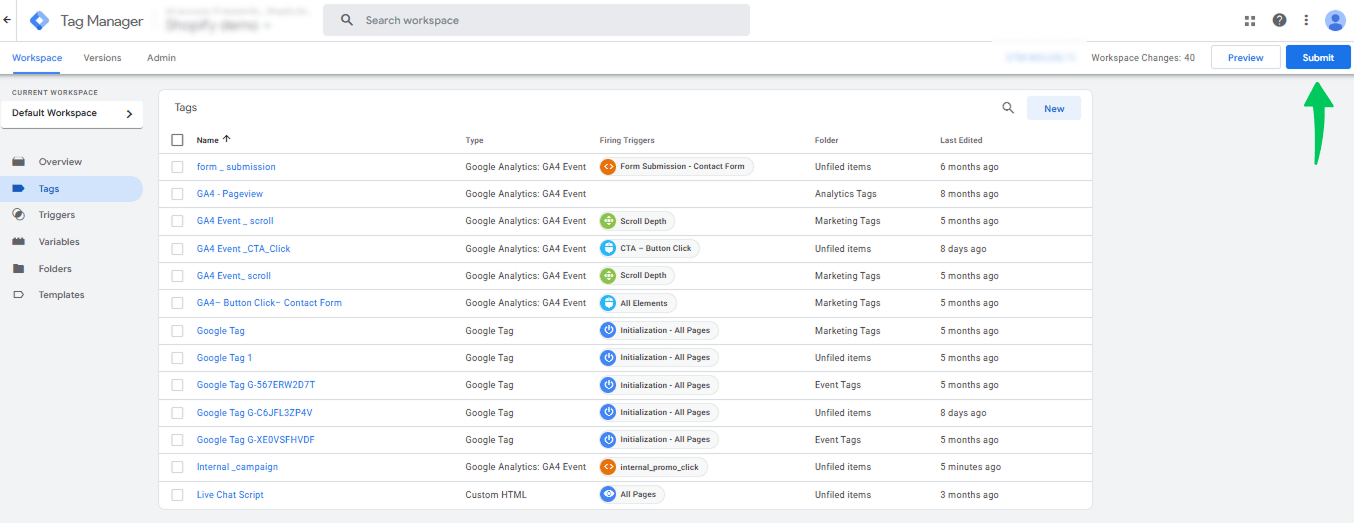Image resolution: width=1354 pixels, height=523 pixels.
Task: Click the Folders sidebar icon
Action: click(18, 269)
